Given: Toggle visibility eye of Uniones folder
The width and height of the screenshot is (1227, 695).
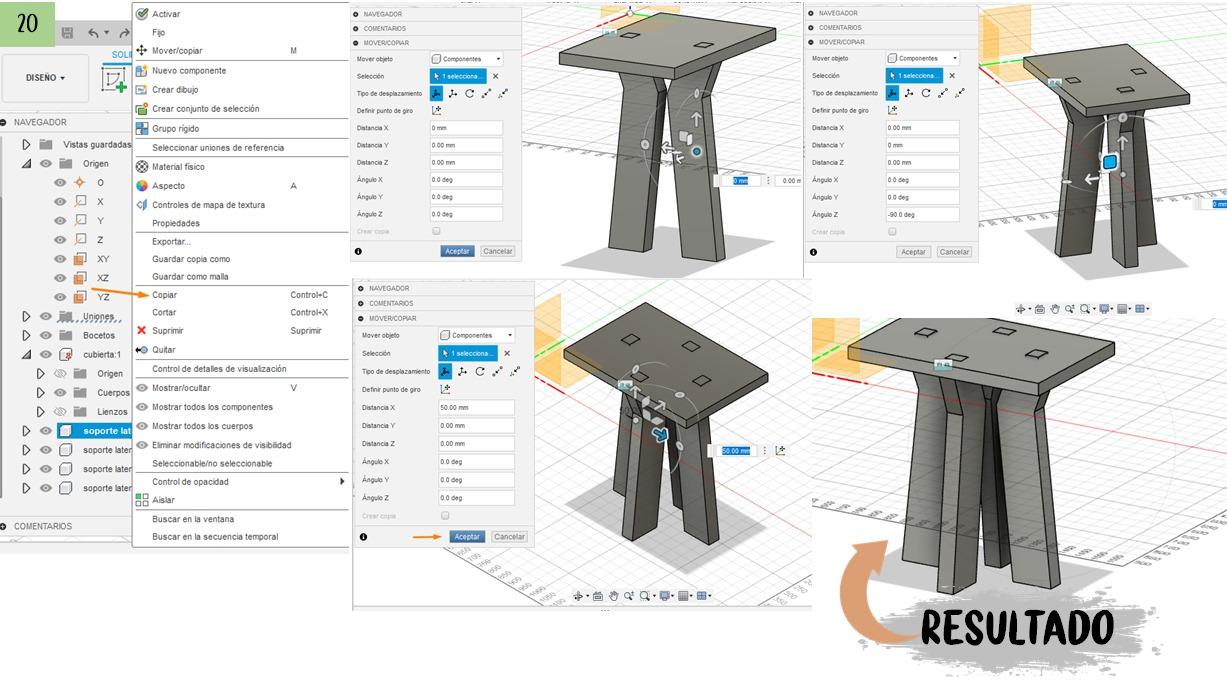Looking at the screenshot, I should 45,316.
